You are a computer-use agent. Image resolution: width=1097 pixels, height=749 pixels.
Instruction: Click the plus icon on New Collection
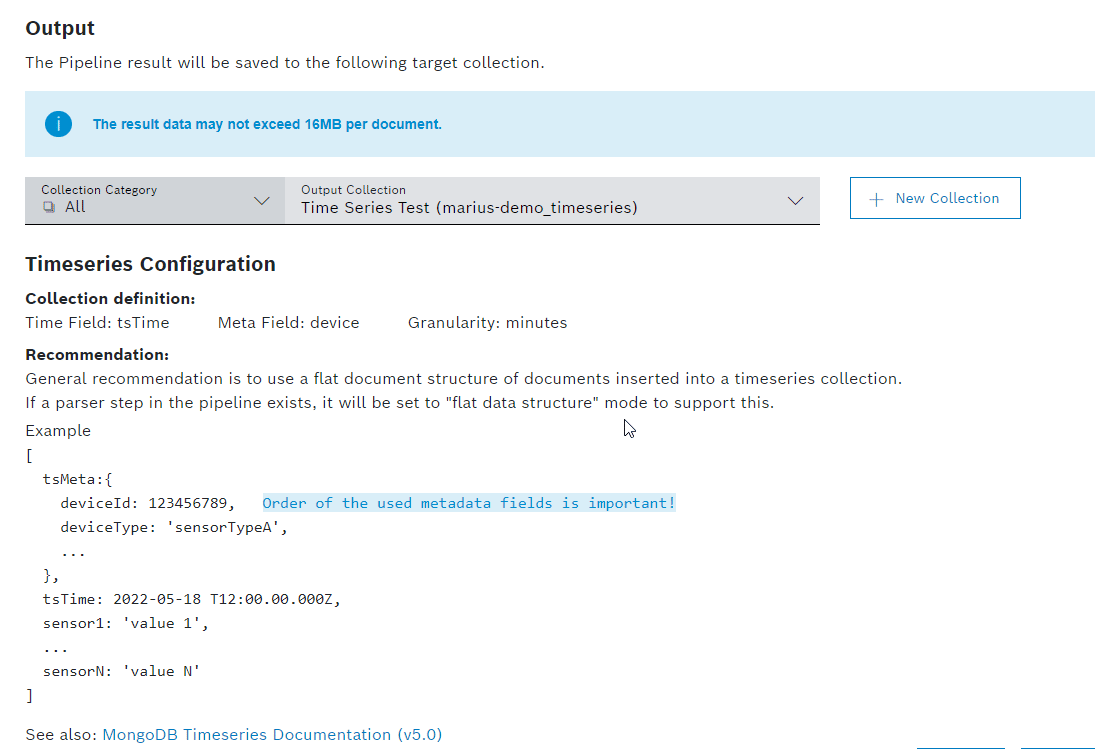pos(877,199)
